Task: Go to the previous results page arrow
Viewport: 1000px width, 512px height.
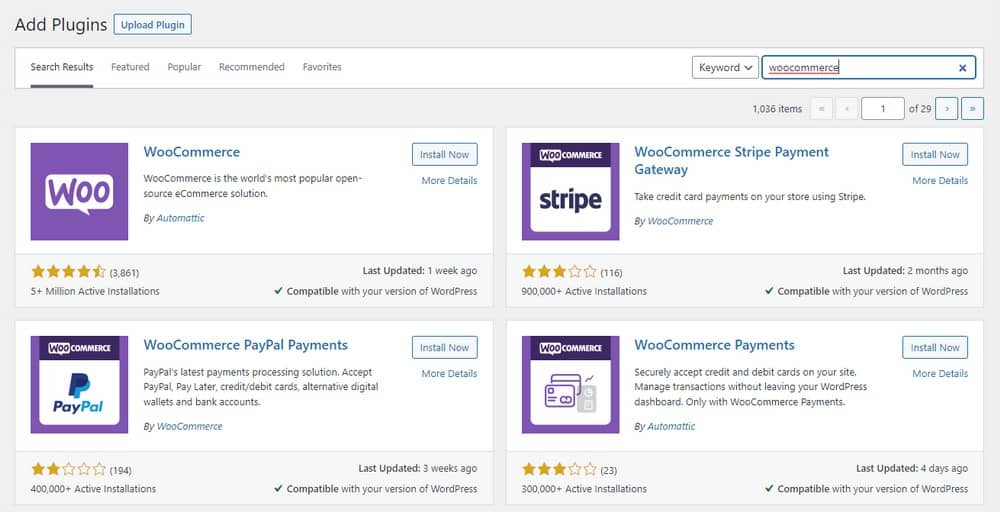Action: coord(847,108)
